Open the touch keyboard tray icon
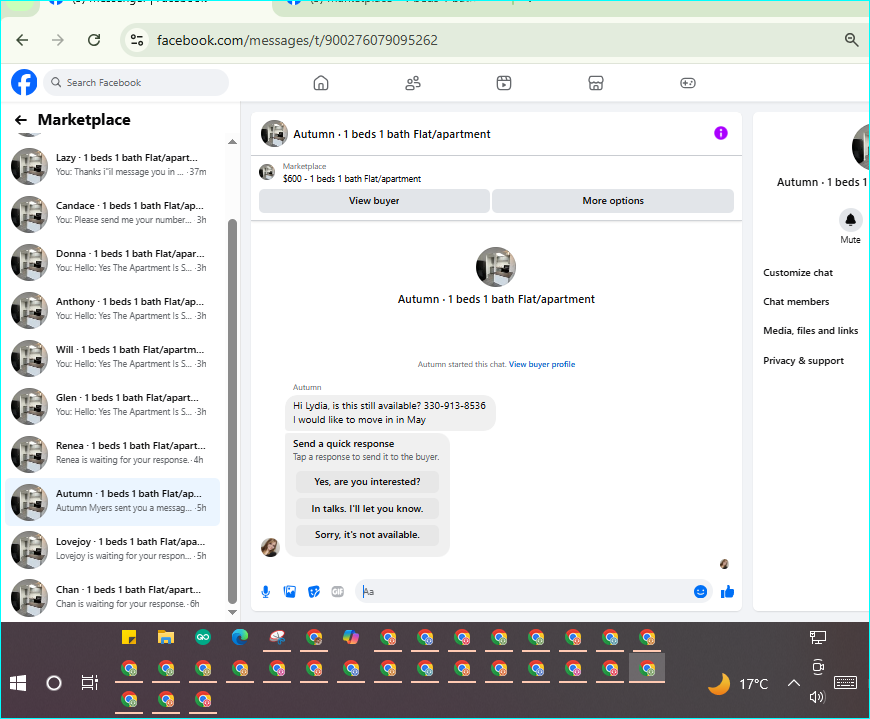Image resolution: width=870 pixels, height=719 pixels. point(846,683)
